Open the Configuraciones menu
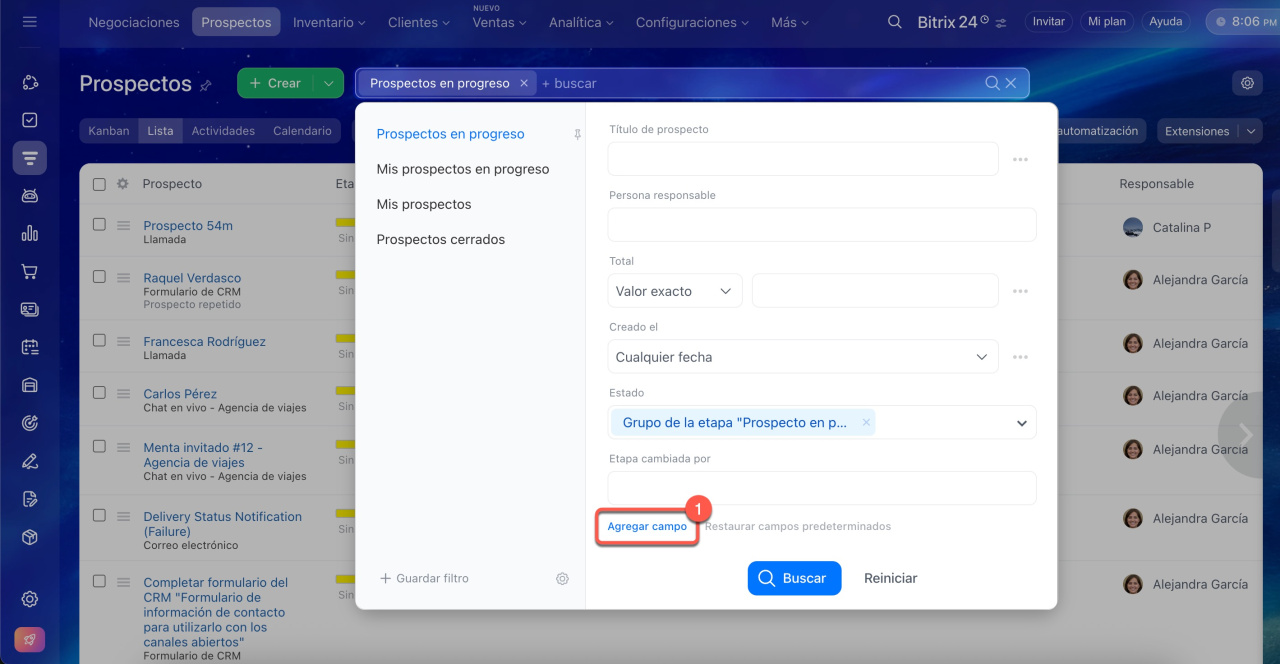 692,22
